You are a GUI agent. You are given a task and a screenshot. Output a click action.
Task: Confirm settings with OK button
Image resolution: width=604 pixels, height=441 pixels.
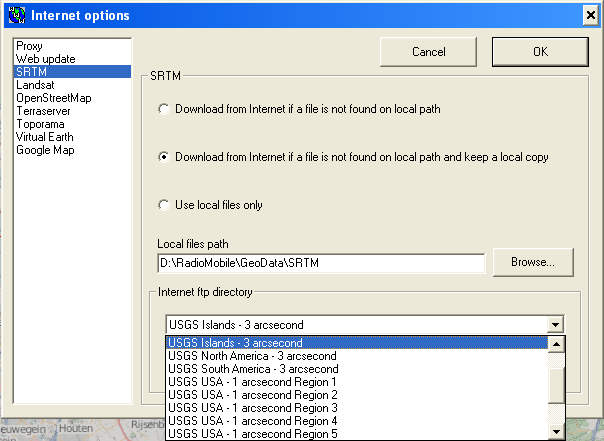click(x=540, y=52)
